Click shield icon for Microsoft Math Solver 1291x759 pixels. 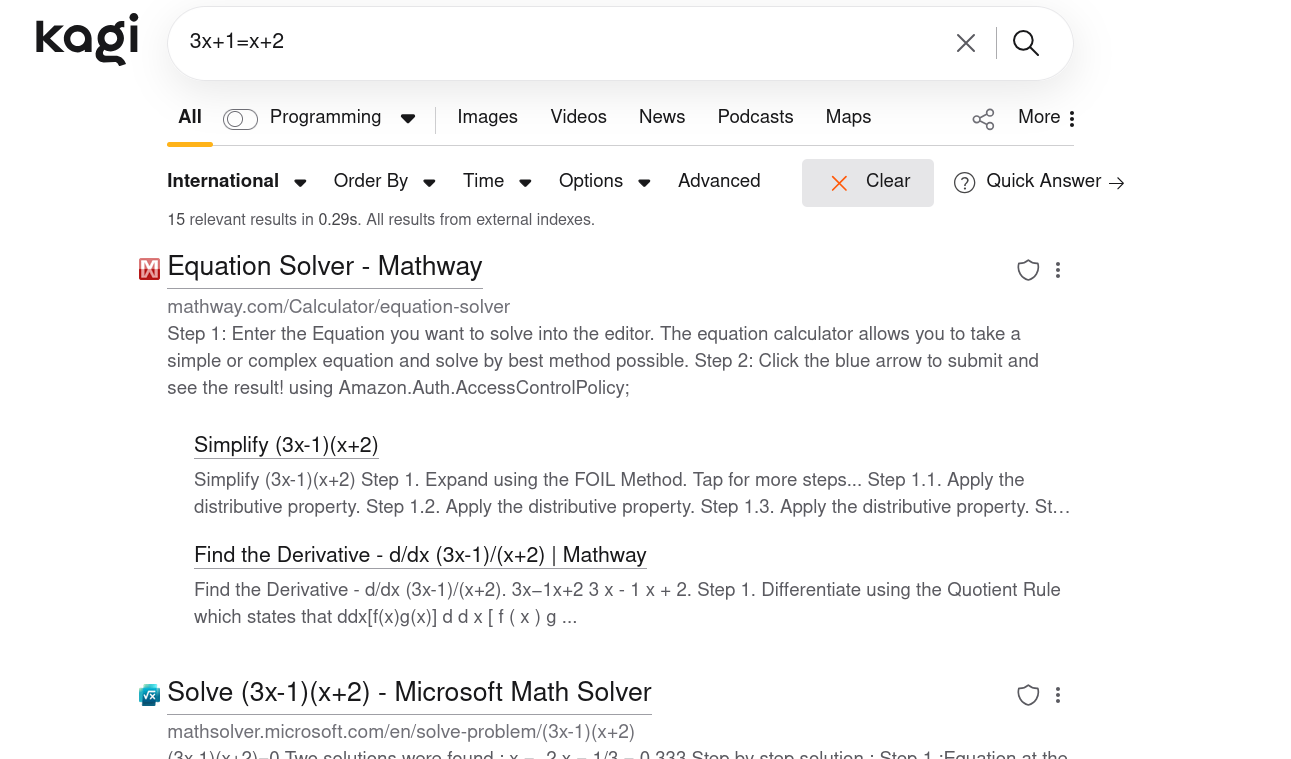pos(1028,695)
